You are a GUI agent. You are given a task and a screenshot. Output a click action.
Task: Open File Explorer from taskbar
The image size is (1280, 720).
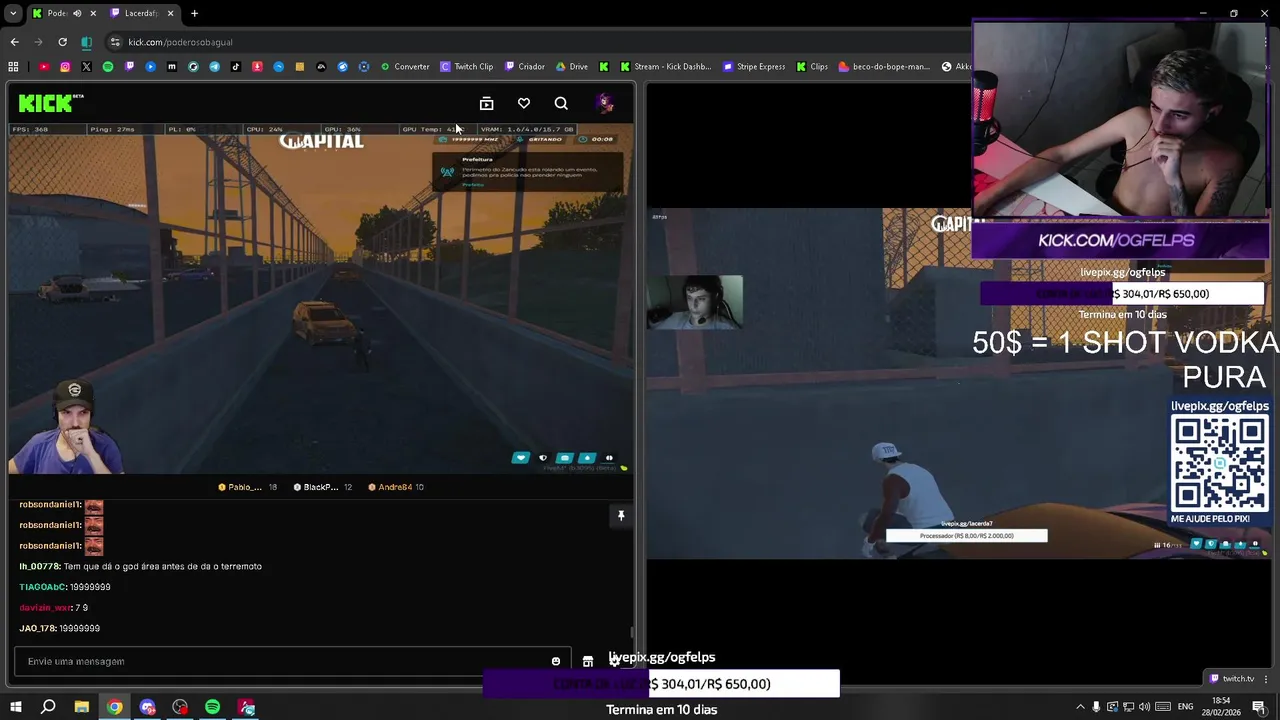tap(82, 707)
